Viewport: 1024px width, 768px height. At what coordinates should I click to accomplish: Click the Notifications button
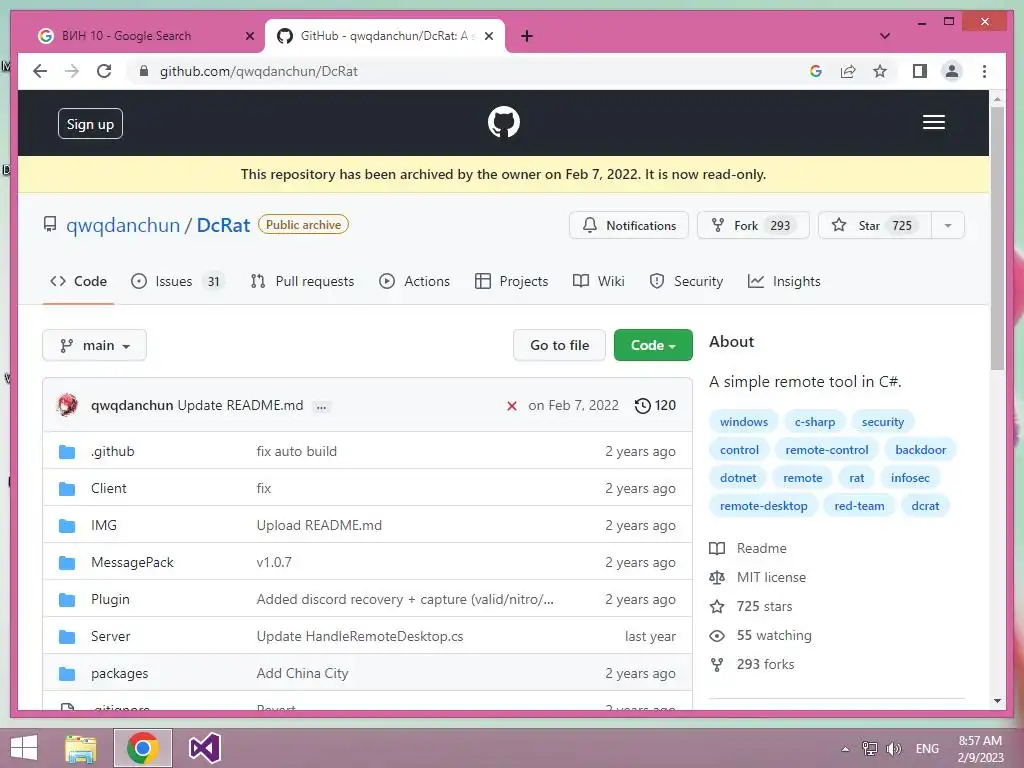click(x=629, y=225)
